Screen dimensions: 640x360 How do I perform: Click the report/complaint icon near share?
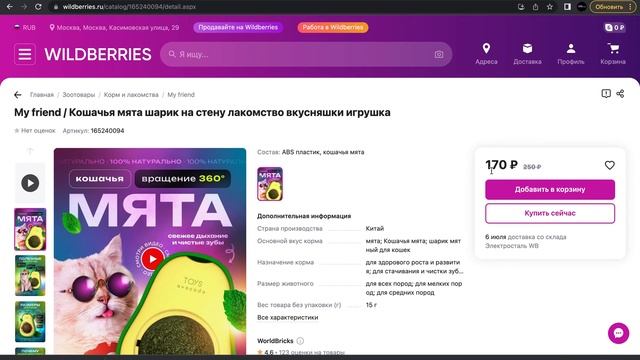[606, 93]
